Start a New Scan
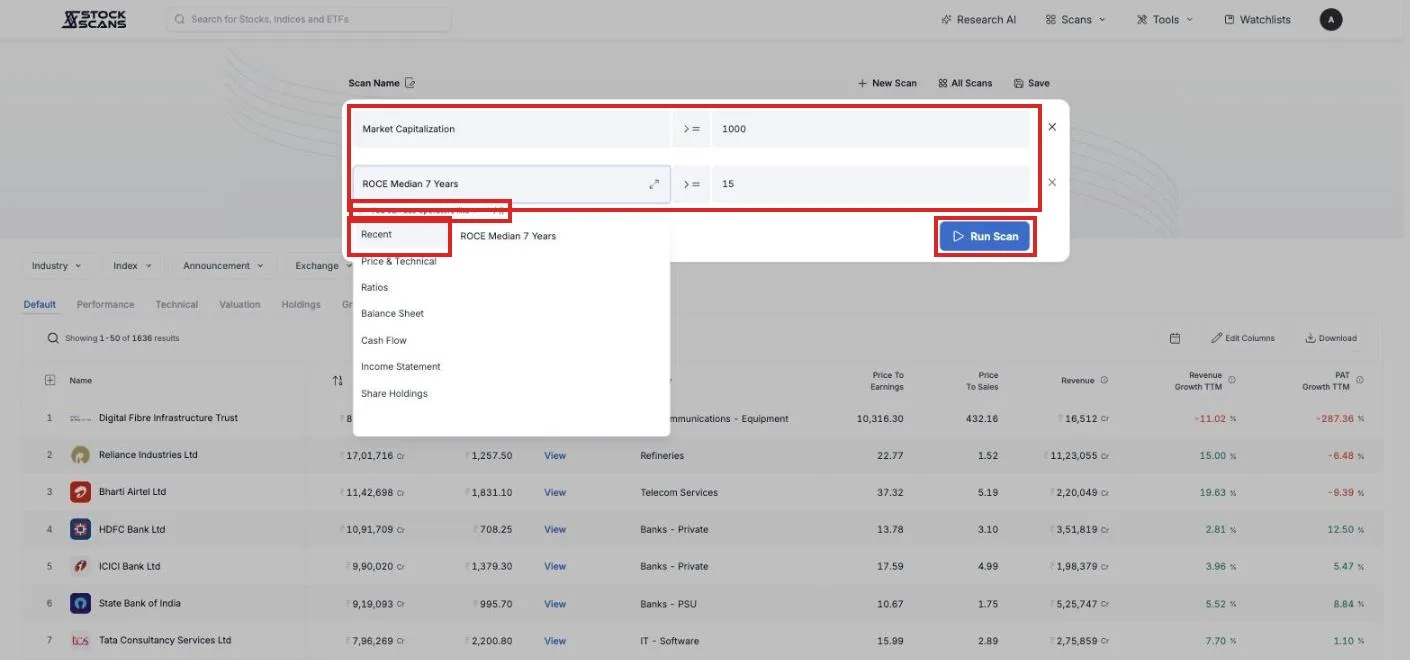The height and width of the screenshot is (660, 1410). click(887, 83)
